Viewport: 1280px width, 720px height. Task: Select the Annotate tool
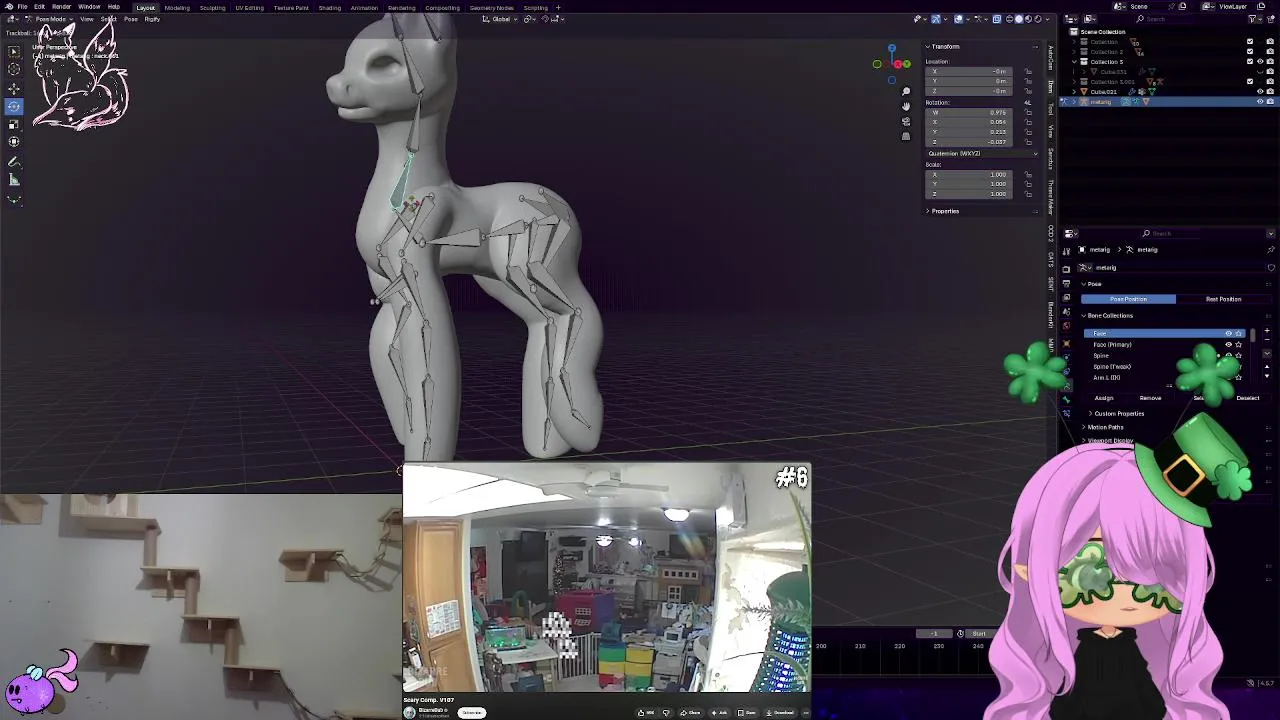tap(14, 162)
